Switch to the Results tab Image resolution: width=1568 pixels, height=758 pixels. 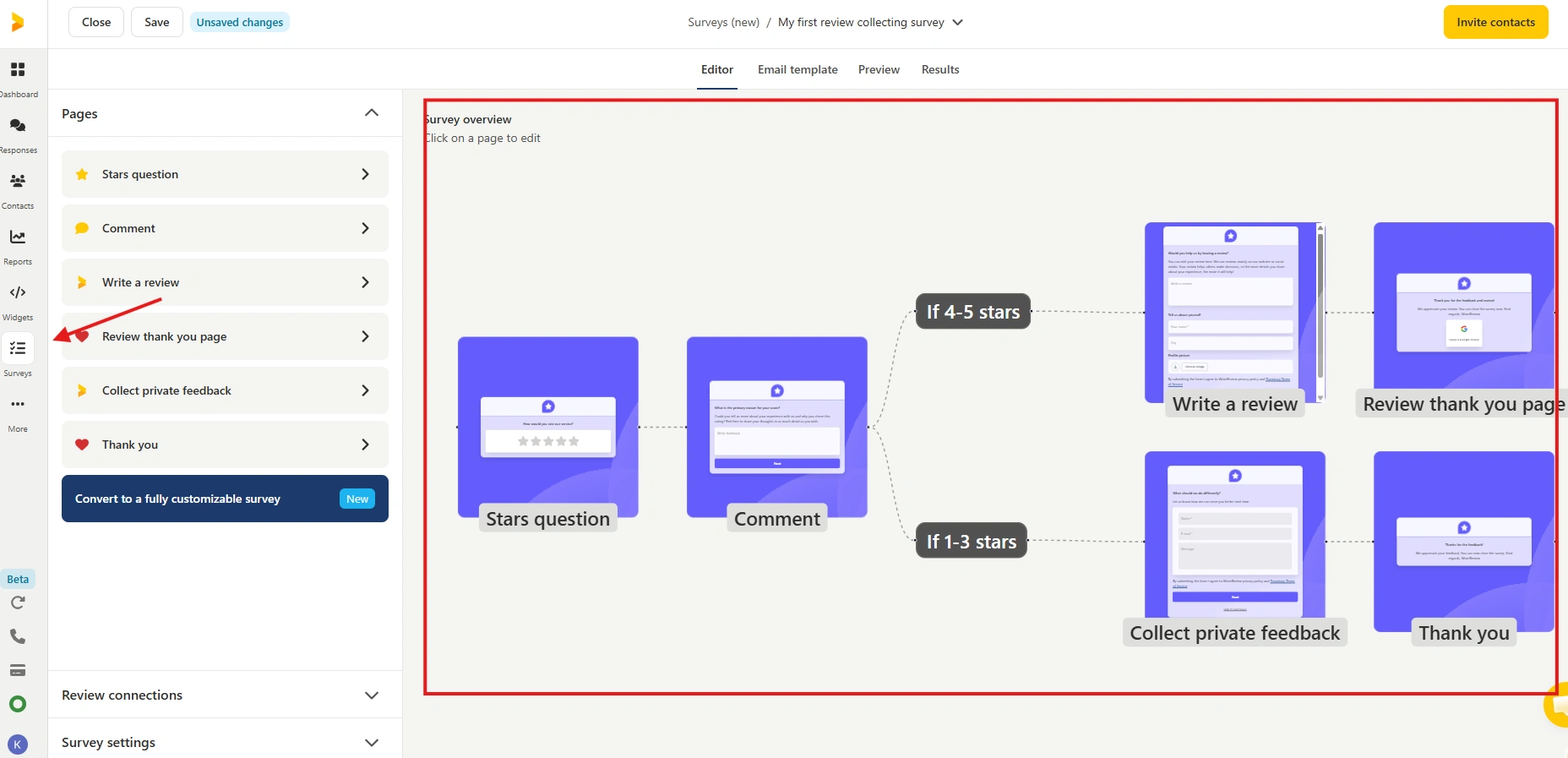pyautogui.click(x=939, y=70)
